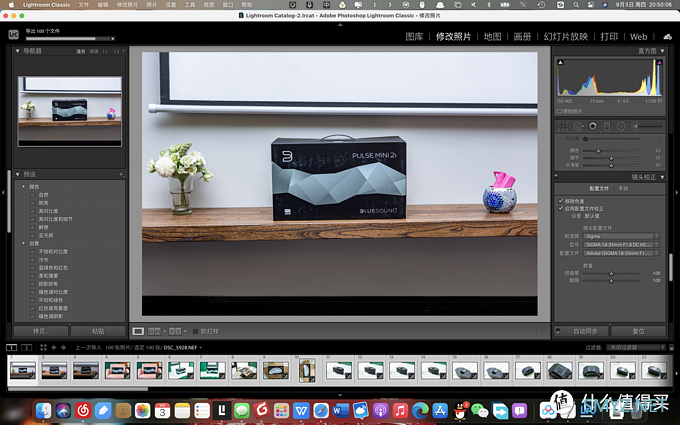Open the lens 型号 model dropdown

click(621, 245)
